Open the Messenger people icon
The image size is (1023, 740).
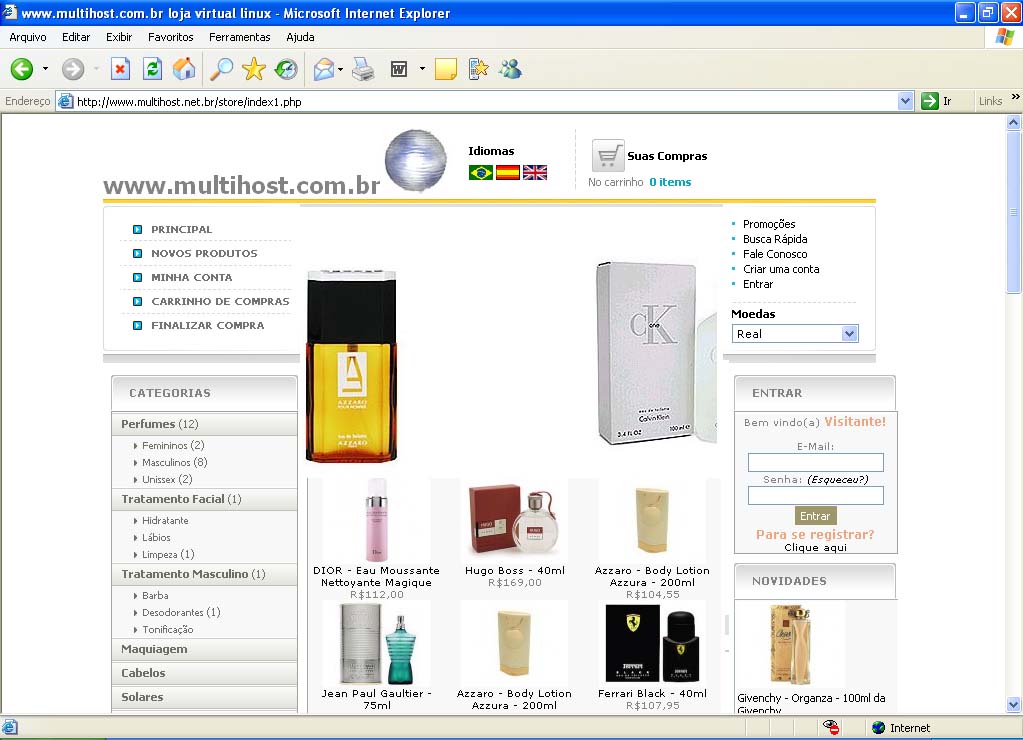[510, 69]
